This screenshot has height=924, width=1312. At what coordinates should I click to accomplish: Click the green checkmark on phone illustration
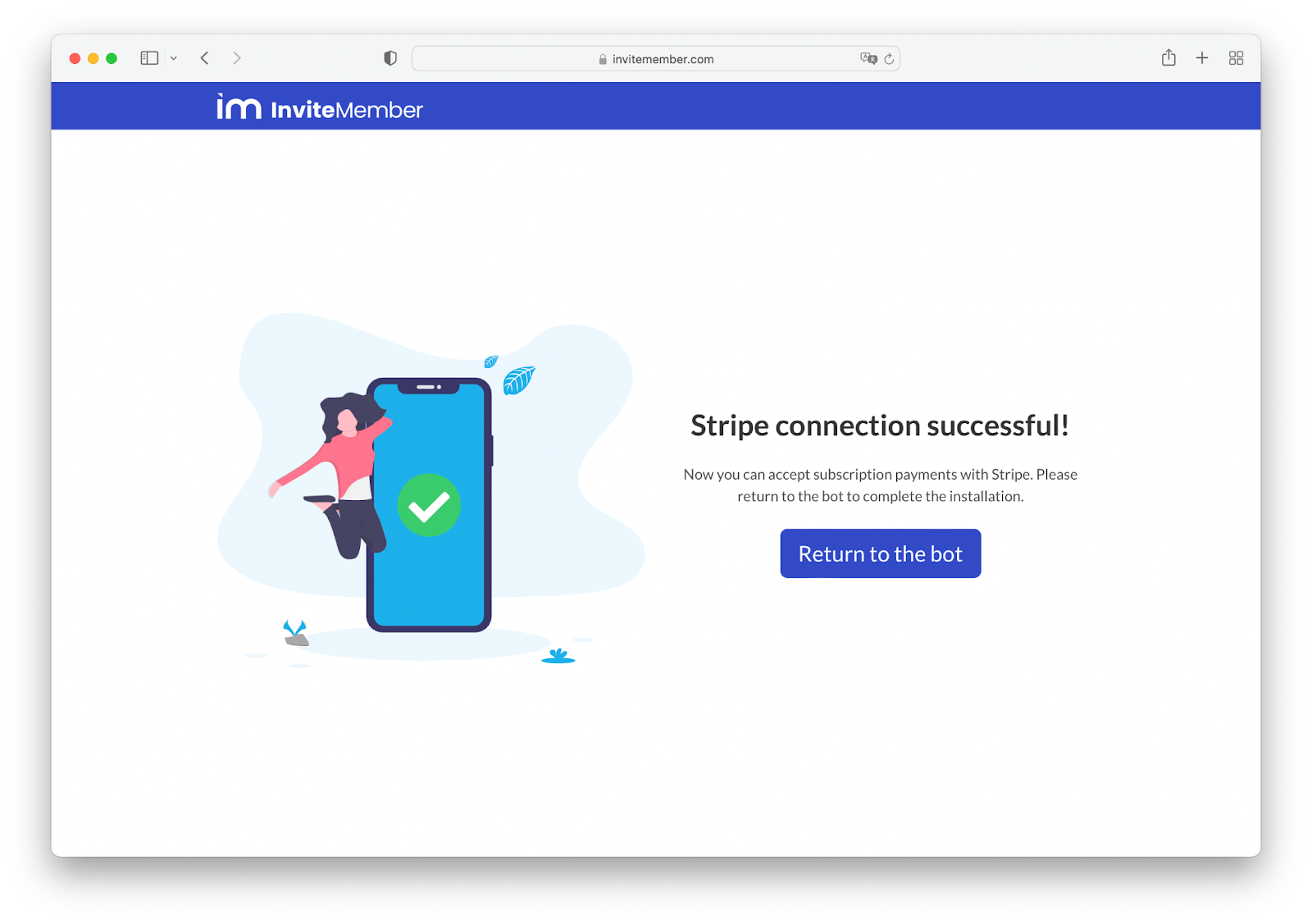[x=429, y=505]
